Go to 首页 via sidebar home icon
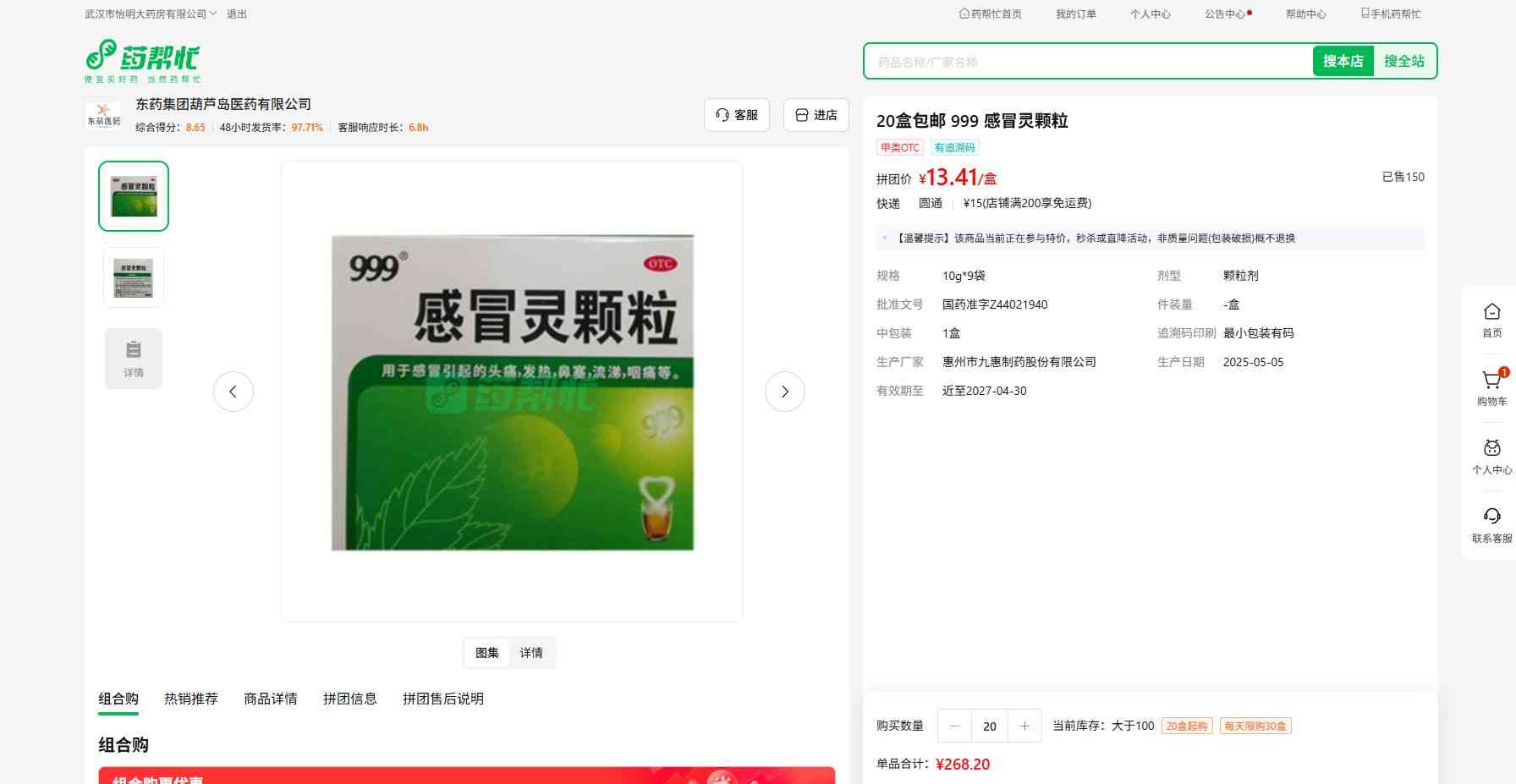1516x784 pixels. pos(1491,313)
